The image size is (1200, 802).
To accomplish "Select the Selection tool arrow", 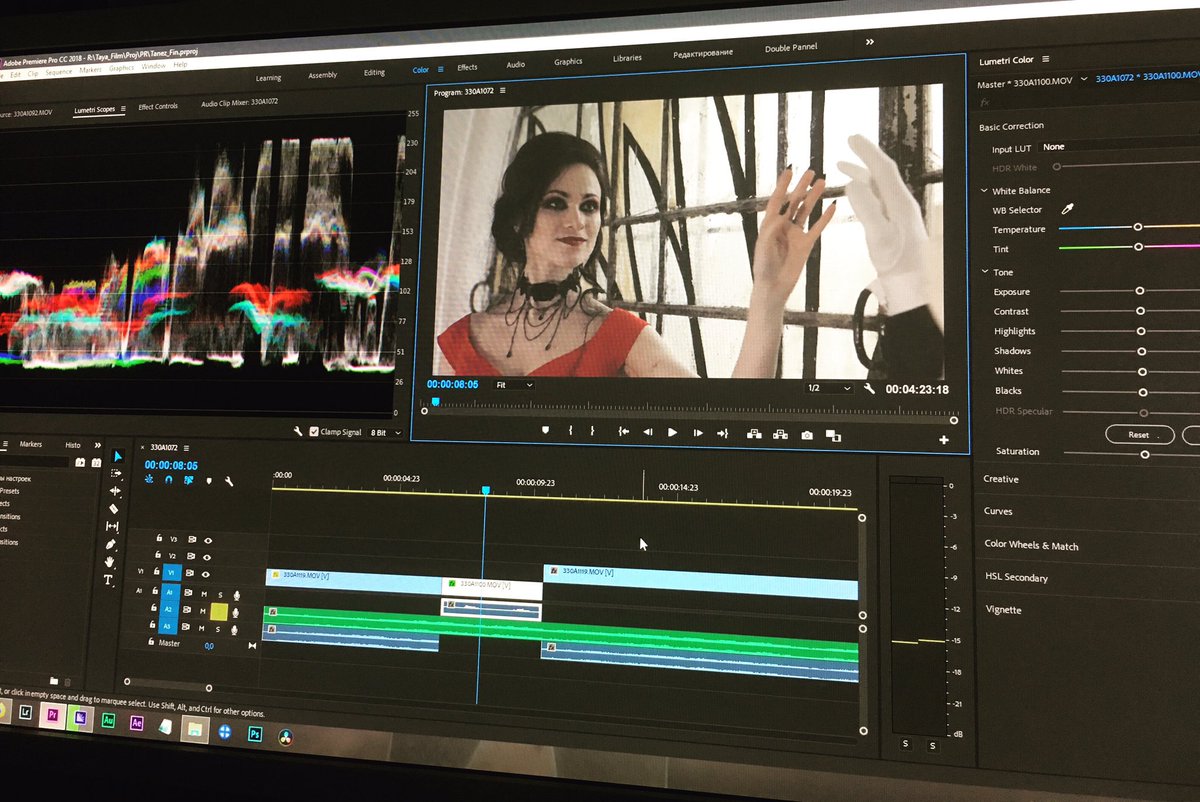I will point(117,456).
